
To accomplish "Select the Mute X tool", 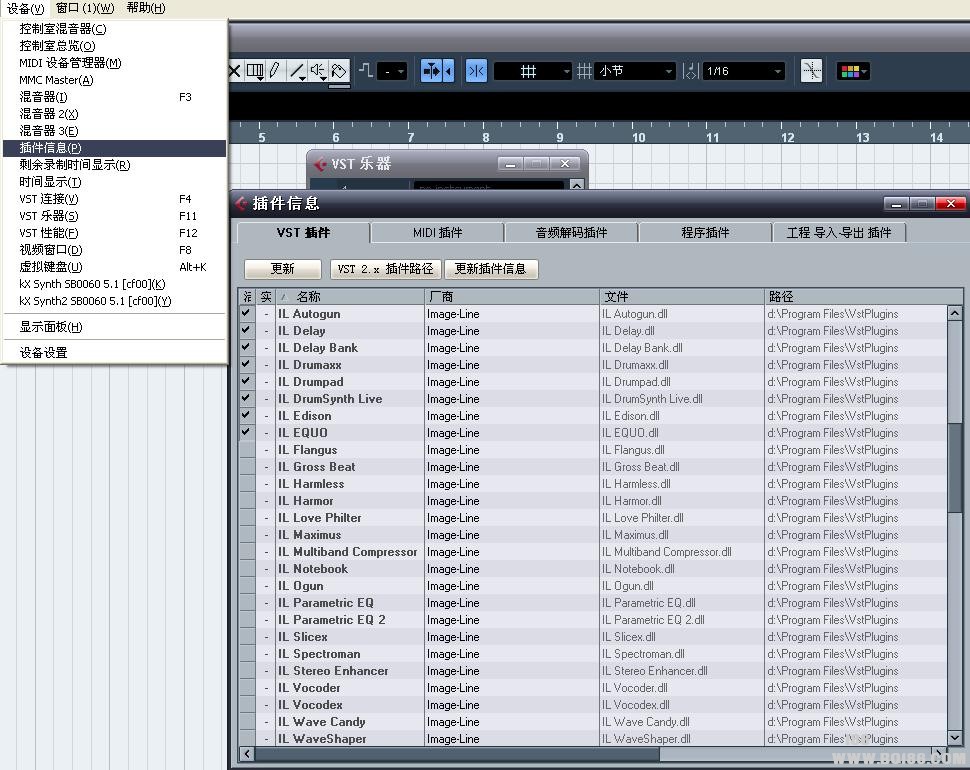I will pos(235,71).
